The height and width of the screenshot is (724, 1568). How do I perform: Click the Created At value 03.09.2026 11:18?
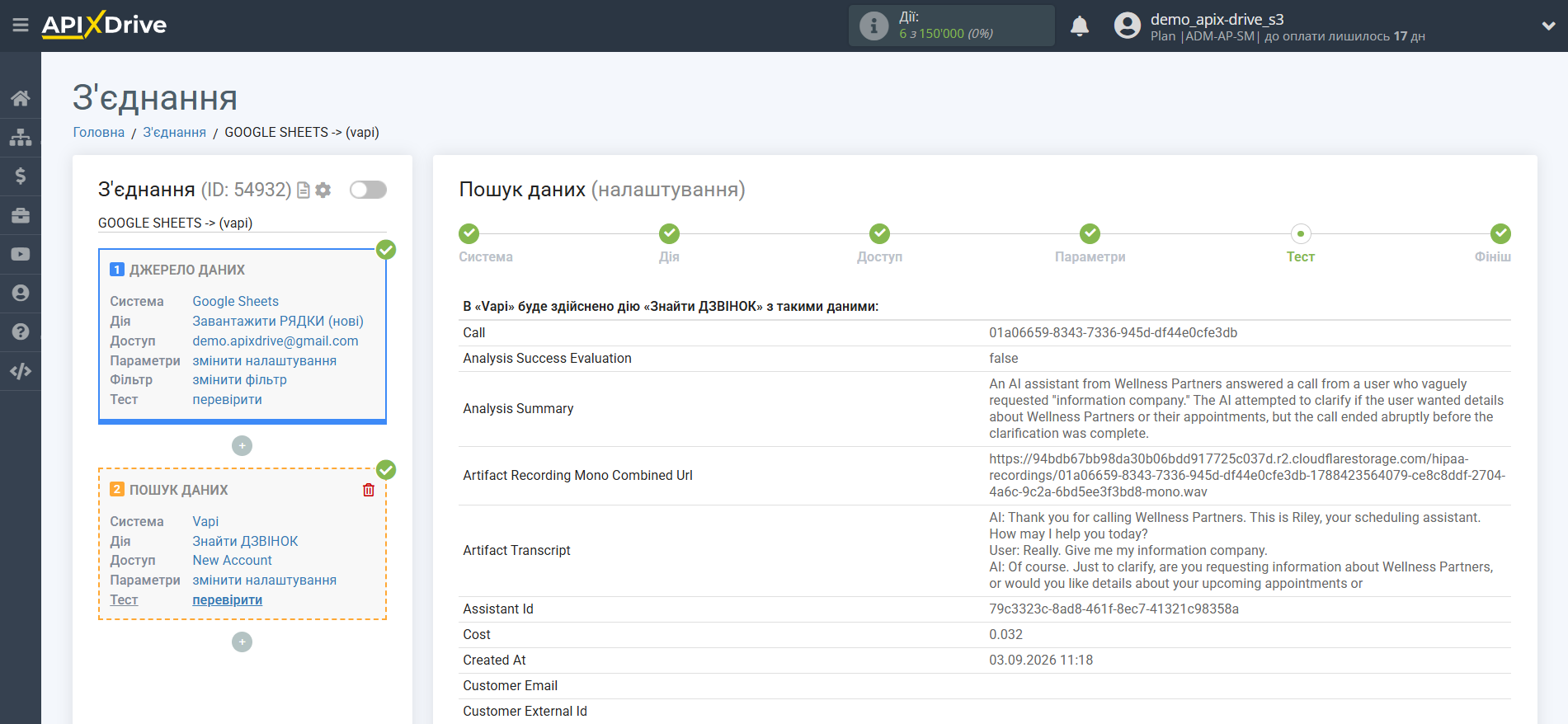pos(1041,660)
